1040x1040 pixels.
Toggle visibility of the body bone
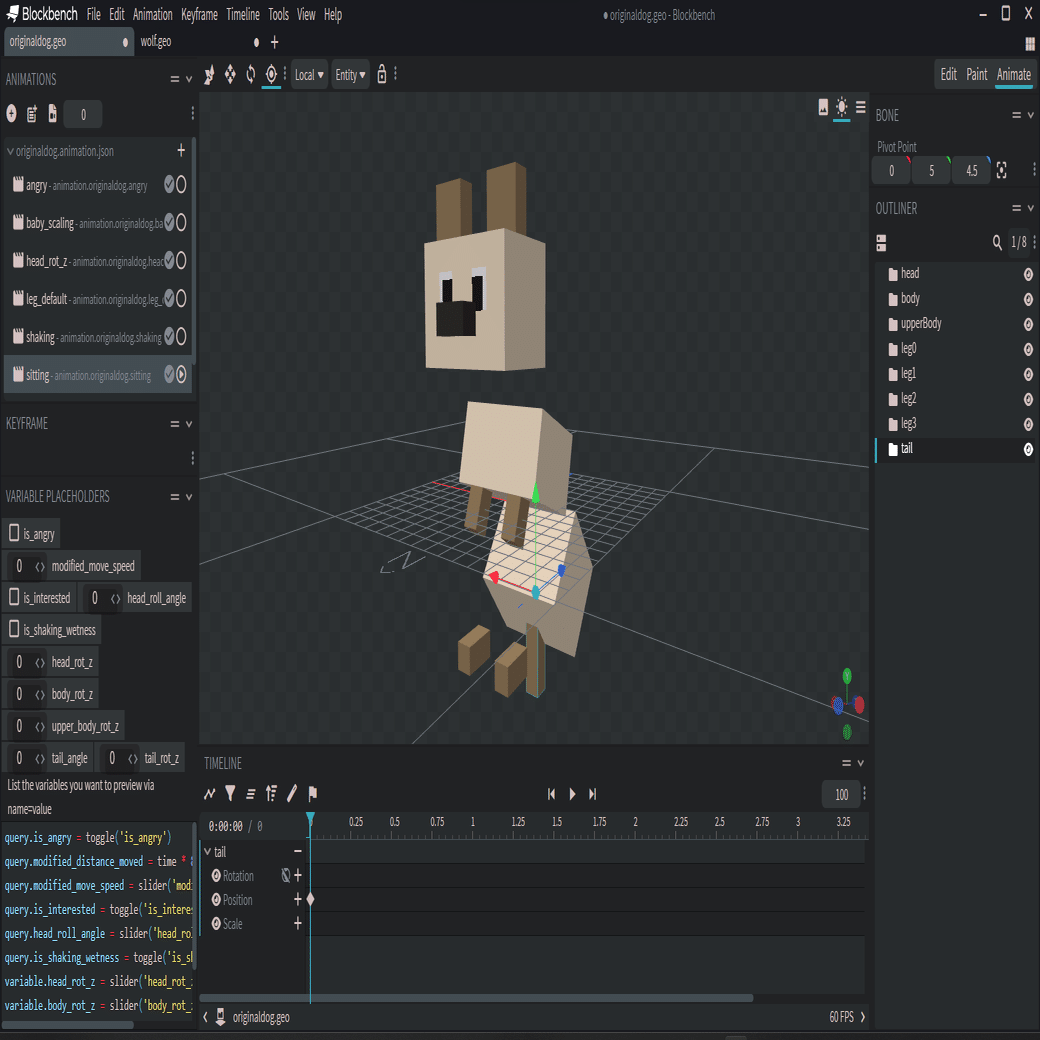1028,299
